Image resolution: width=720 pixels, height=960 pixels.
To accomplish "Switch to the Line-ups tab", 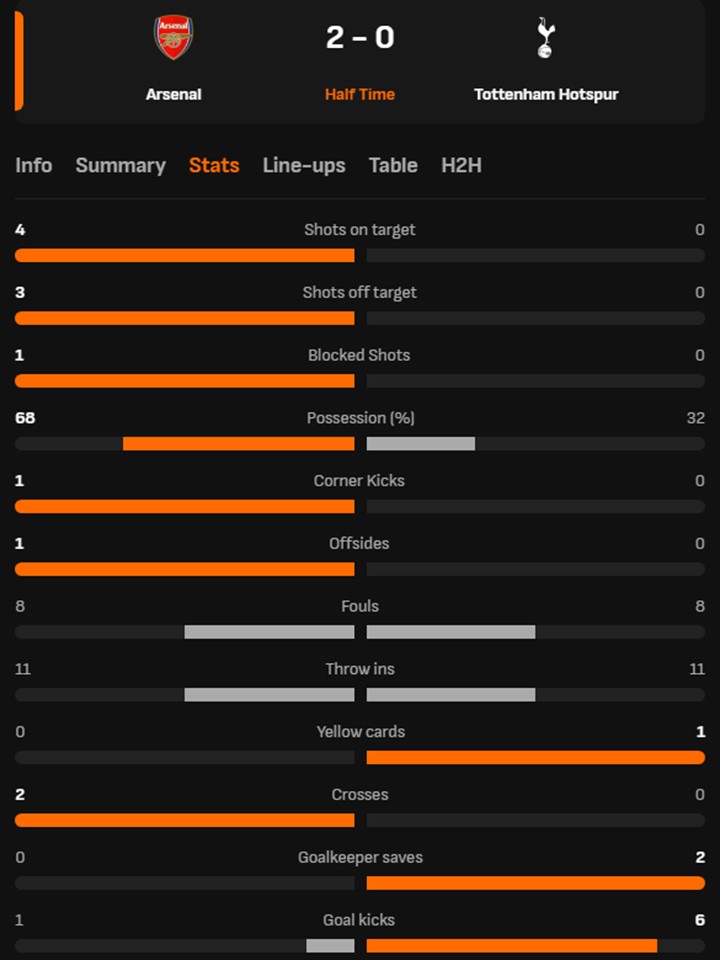I will pos(304,166).
